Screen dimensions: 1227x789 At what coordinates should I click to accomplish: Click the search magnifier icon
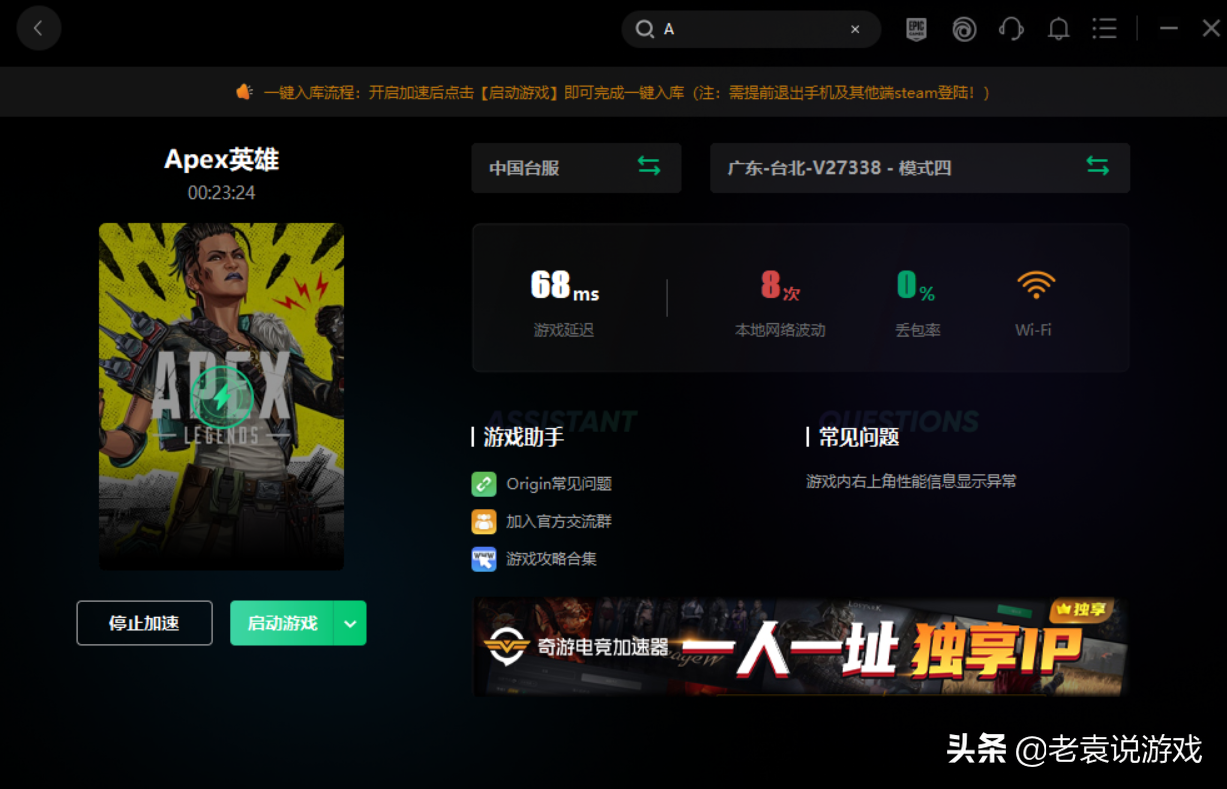645,30
